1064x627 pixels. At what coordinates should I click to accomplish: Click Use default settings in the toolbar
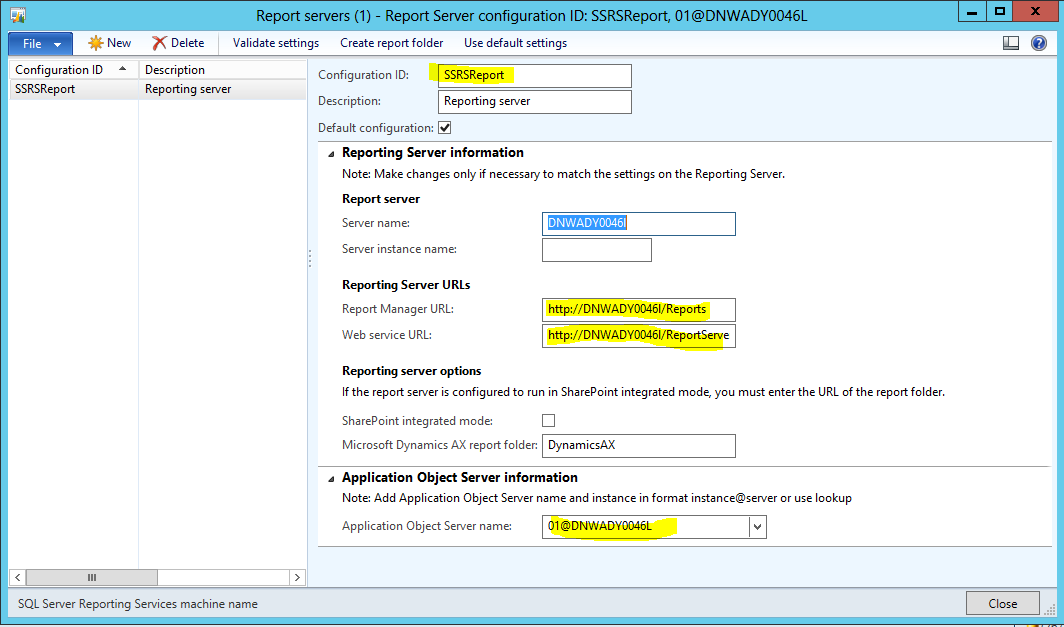tap(515, 43)
